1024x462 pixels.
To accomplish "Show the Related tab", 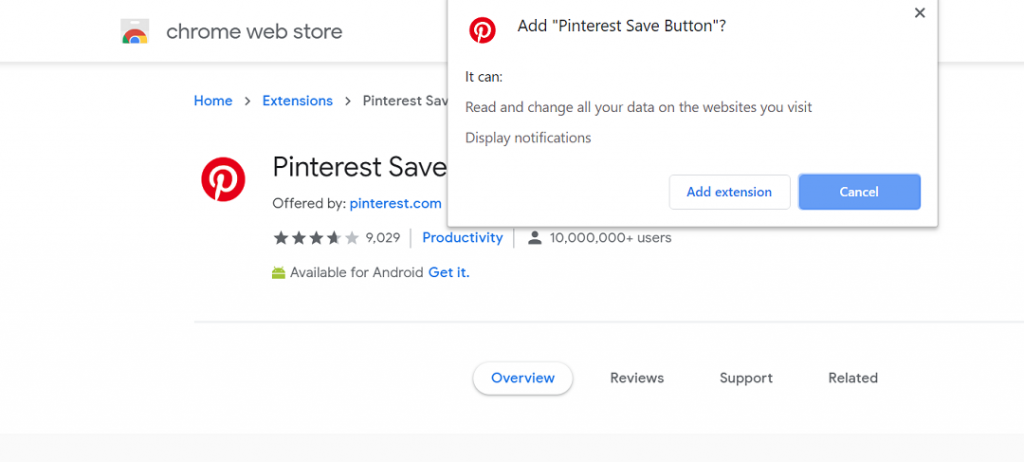I will coord(853,378).
